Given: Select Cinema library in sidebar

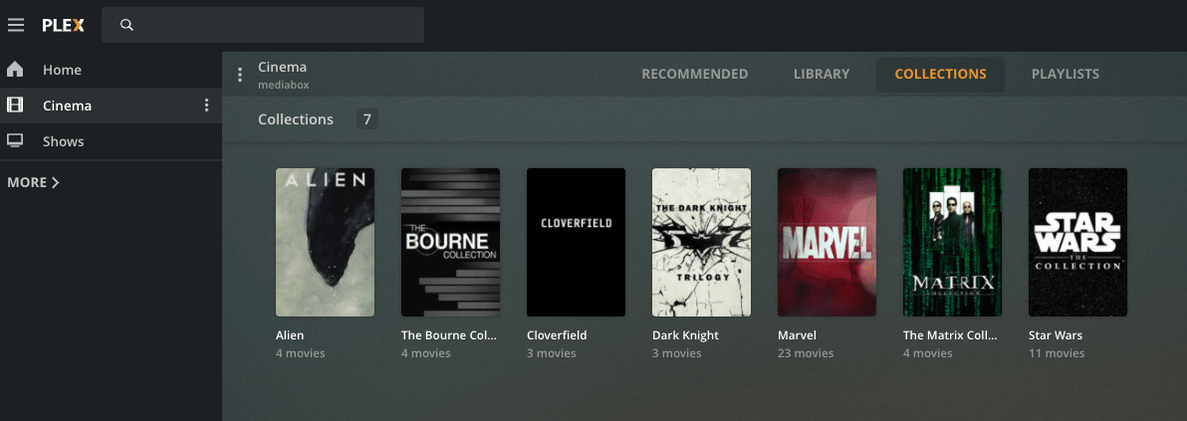Looking at the screenshot, I should (111, 105).
